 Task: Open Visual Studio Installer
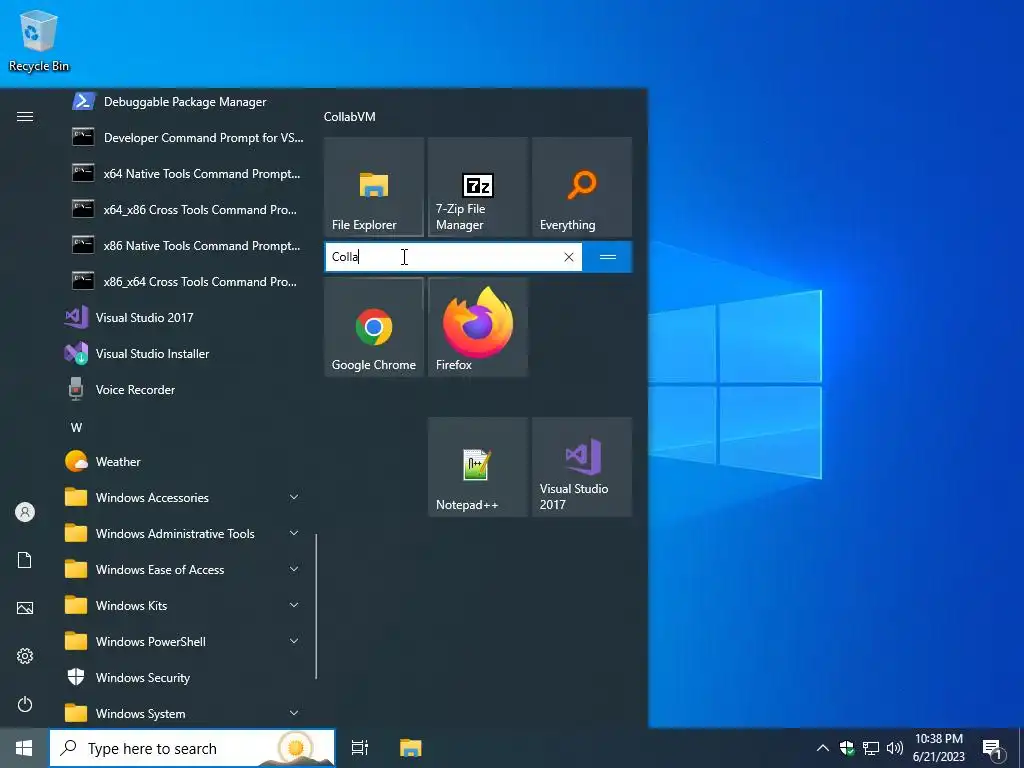pyautogui.click(x=186, y=353)
